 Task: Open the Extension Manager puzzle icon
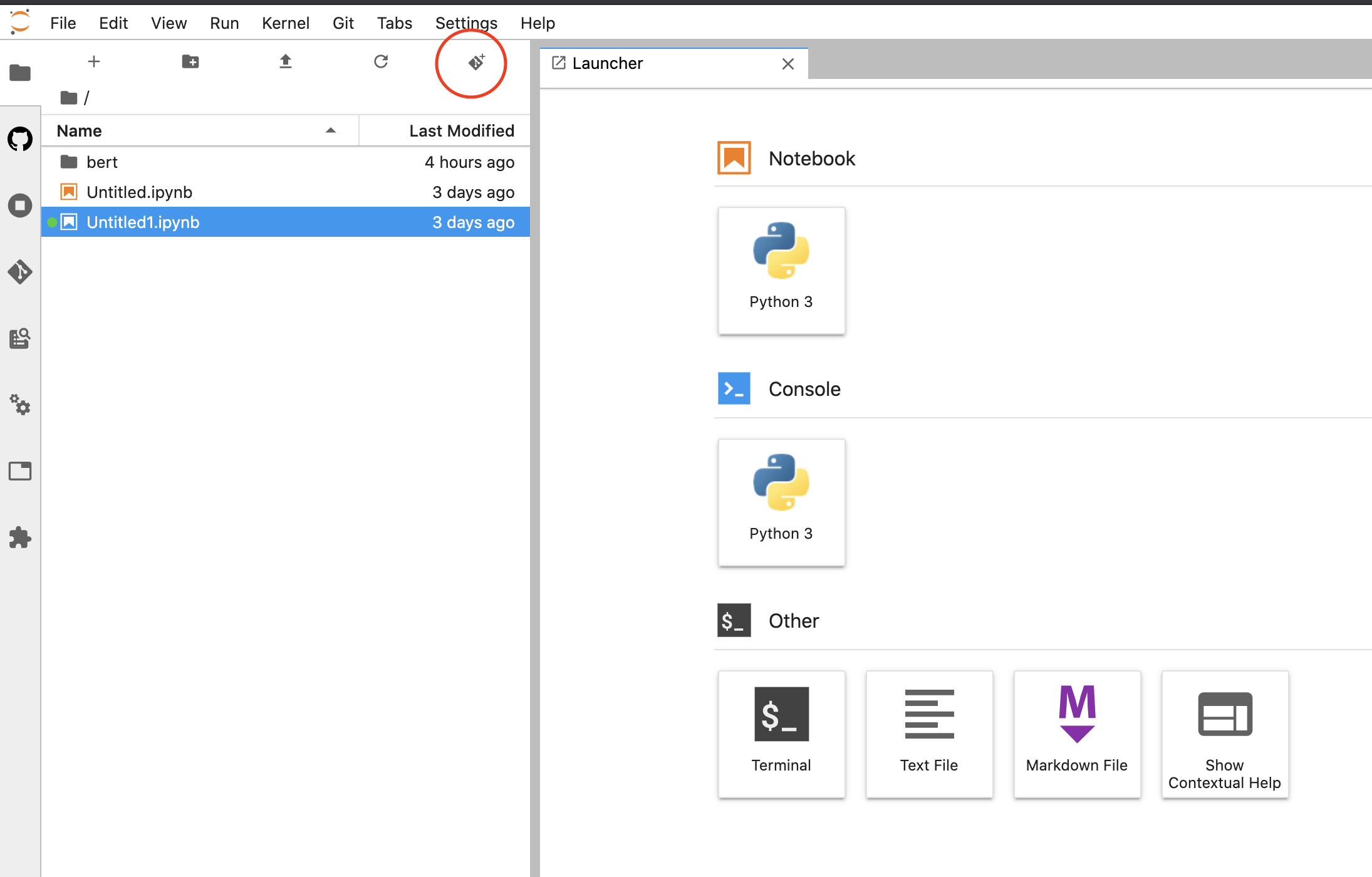pos(20,537)
